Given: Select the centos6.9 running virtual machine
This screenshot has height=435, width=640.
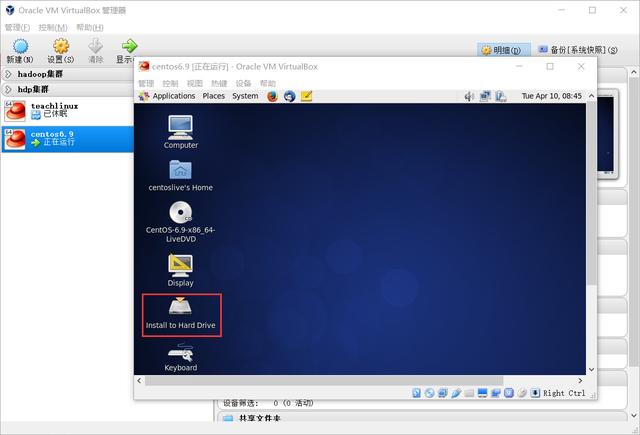Looking at the screenshot, I should [67, 139].
